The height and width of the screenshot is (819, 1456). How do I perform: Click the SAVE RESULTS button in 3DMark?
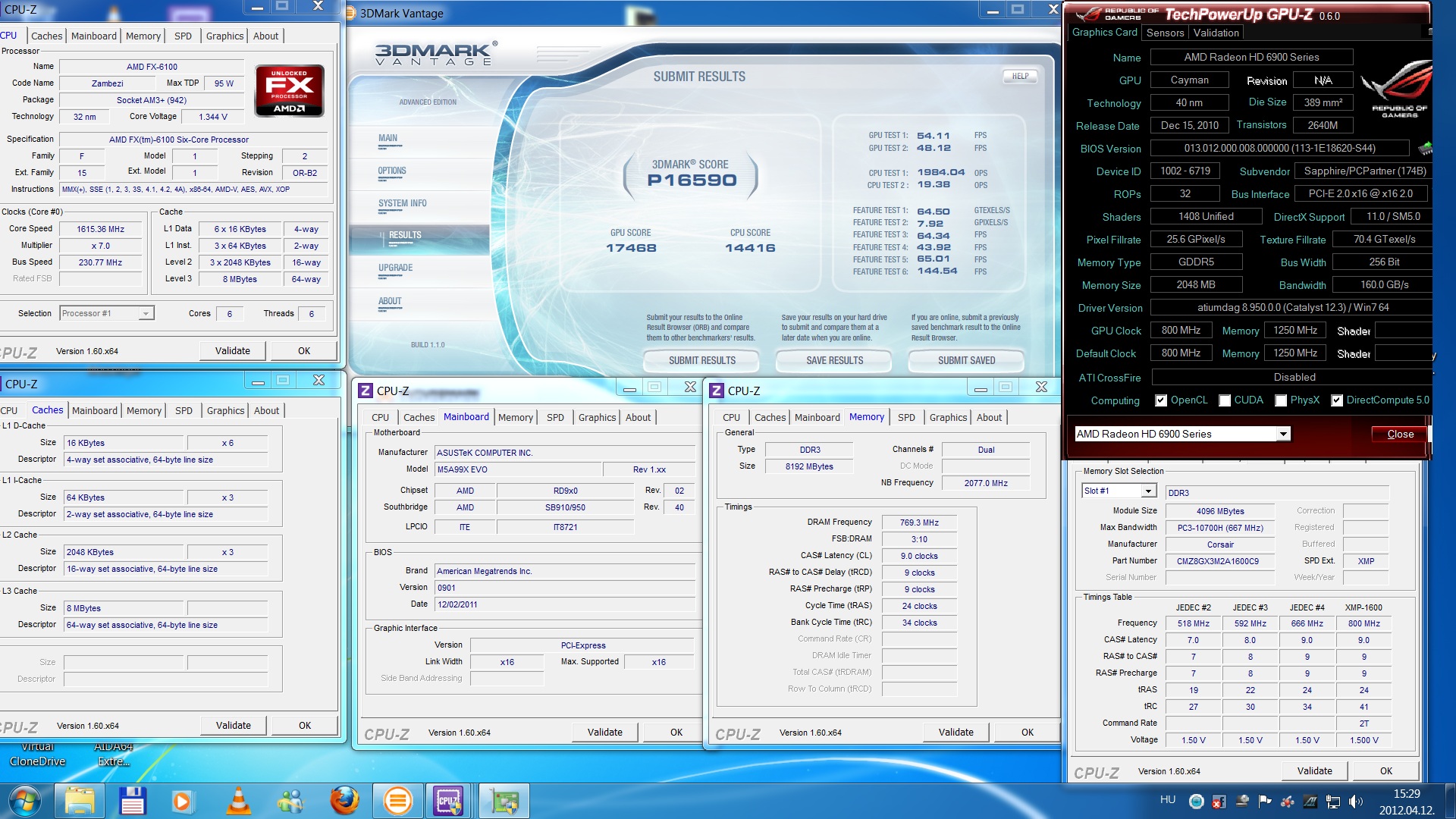coord(834,360)
